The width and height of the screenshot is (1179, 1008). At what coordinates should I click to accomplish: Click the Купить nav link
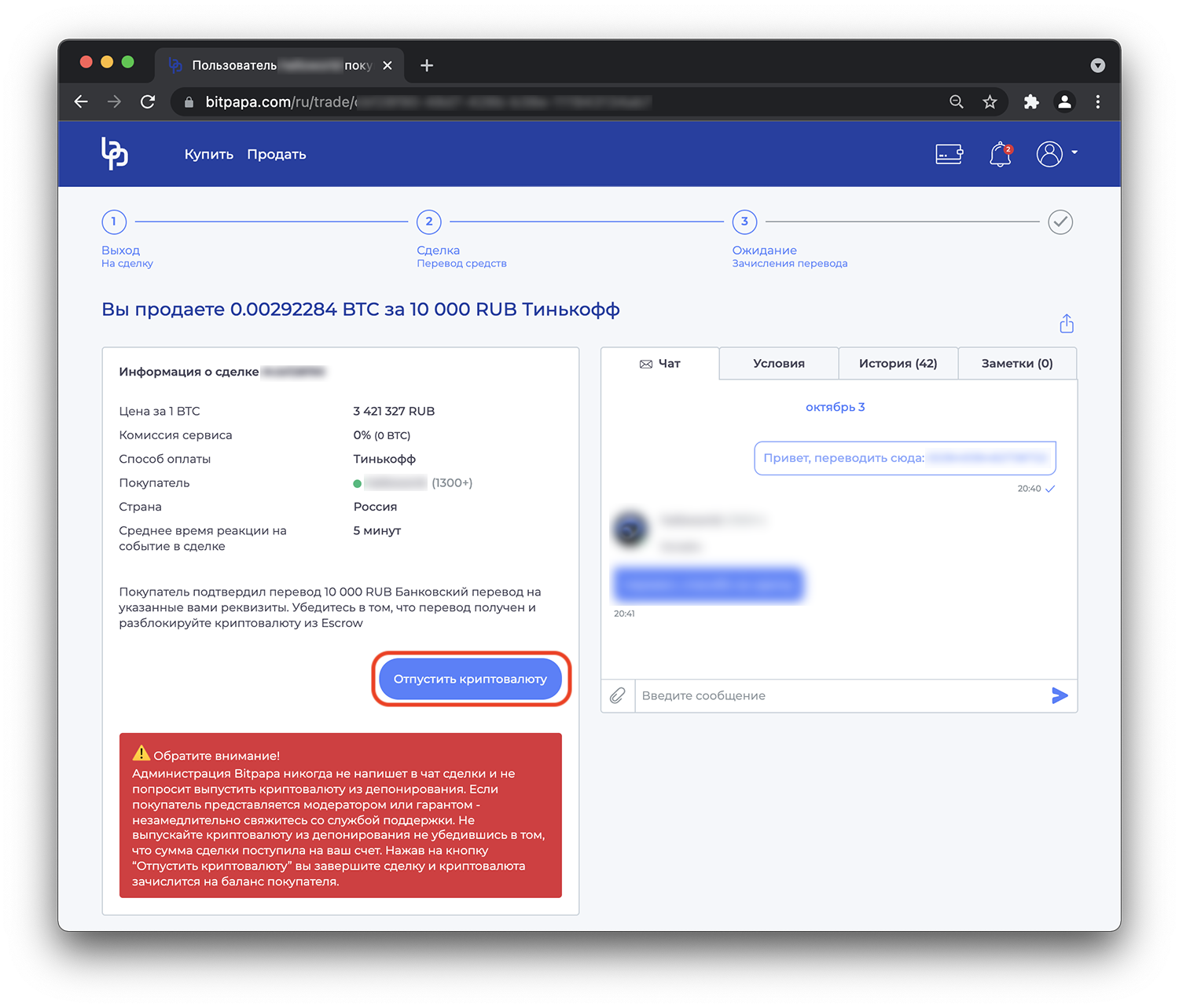(x=209, y=154)
